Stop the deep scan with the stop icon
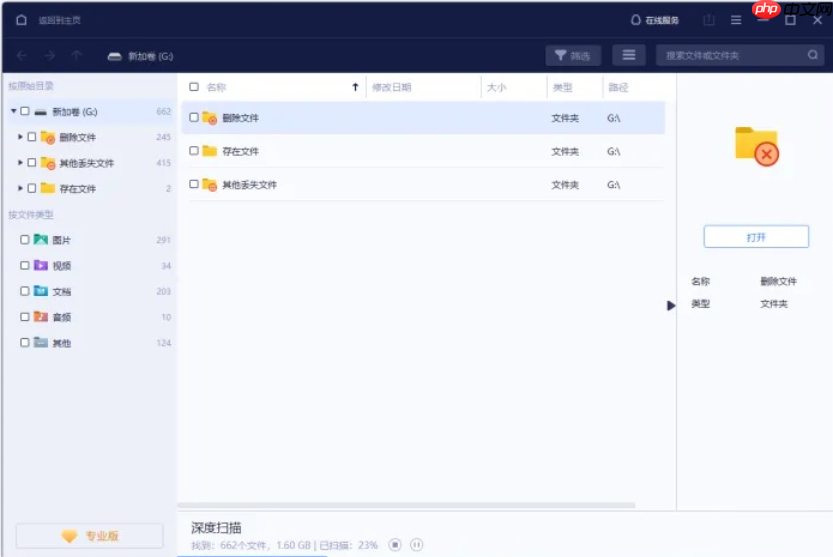Viewport: 833px width, 557px height. [x=395, y=544]
